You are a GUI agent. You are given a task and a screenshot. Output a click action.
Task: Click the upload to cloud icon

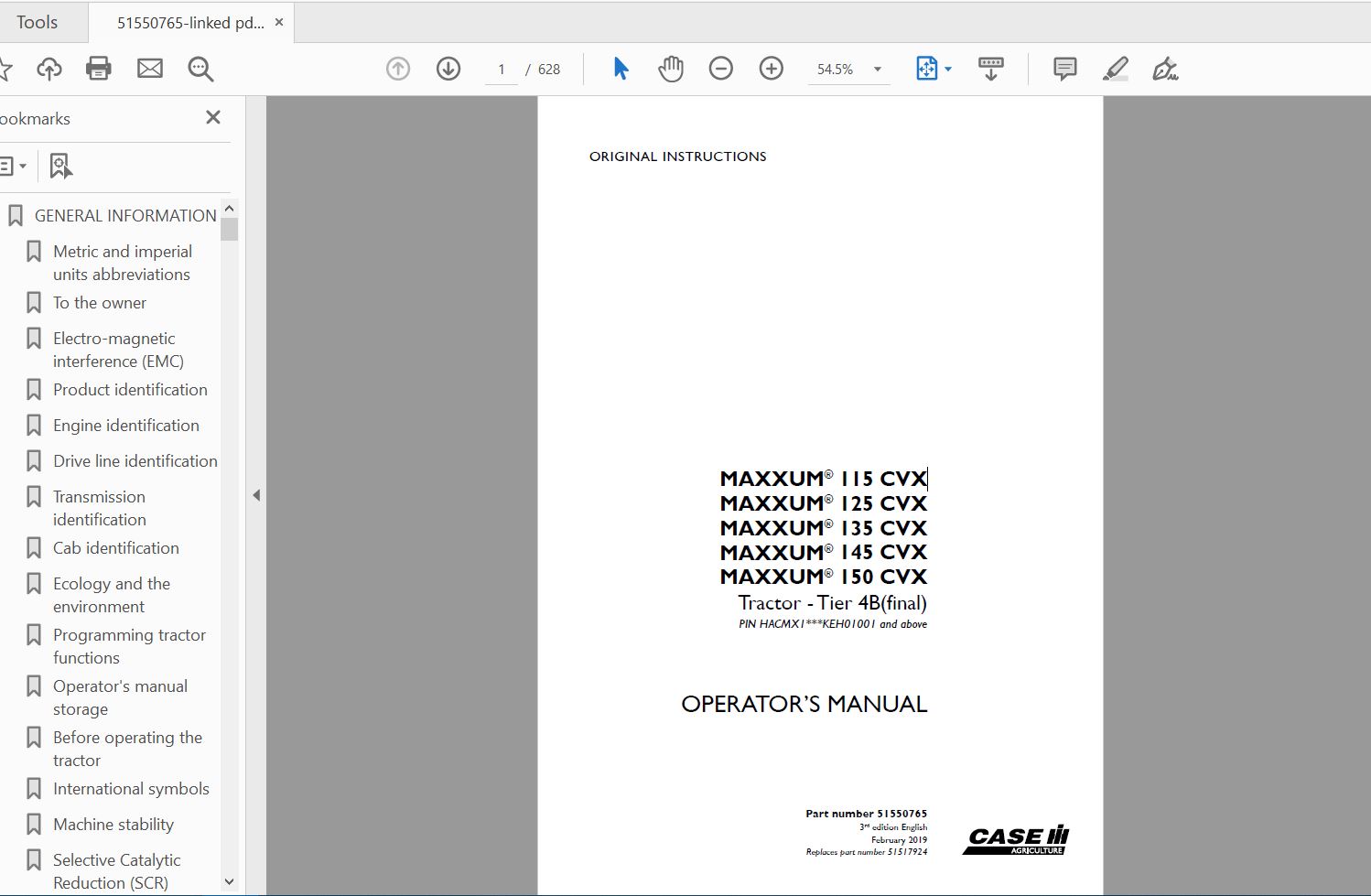tap(49, 69)
